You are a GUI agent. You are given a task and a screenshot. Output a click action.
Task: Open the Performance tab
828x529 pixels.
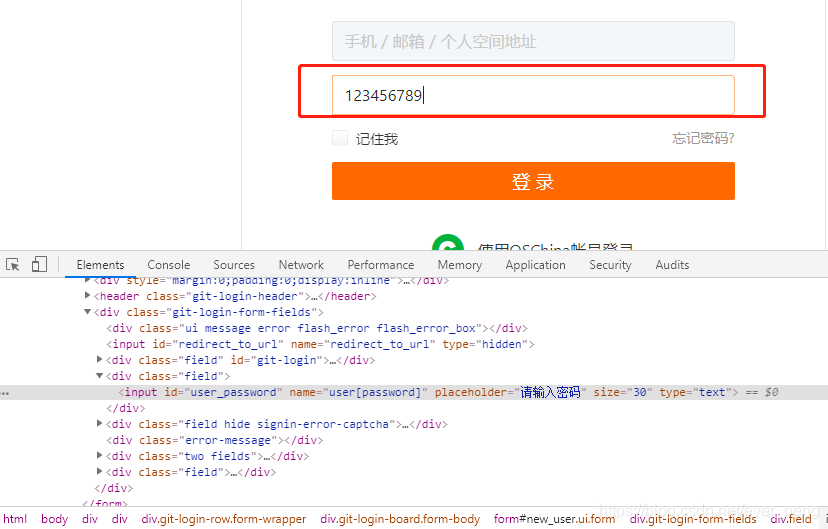click(381, 264)
